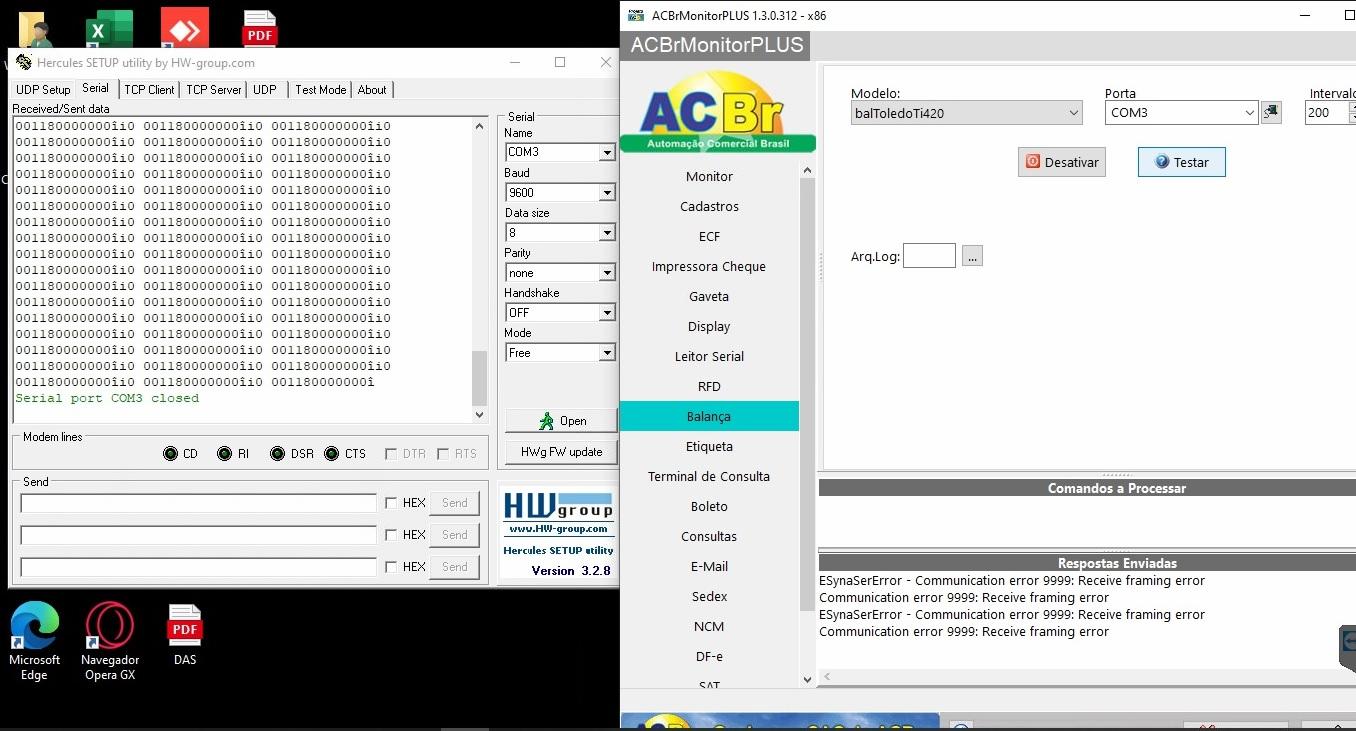This screenshot has height=731, width=1356.
Task: Expand the Modelo balToledoTi420 dropdown
Action: click(1074, 113)
